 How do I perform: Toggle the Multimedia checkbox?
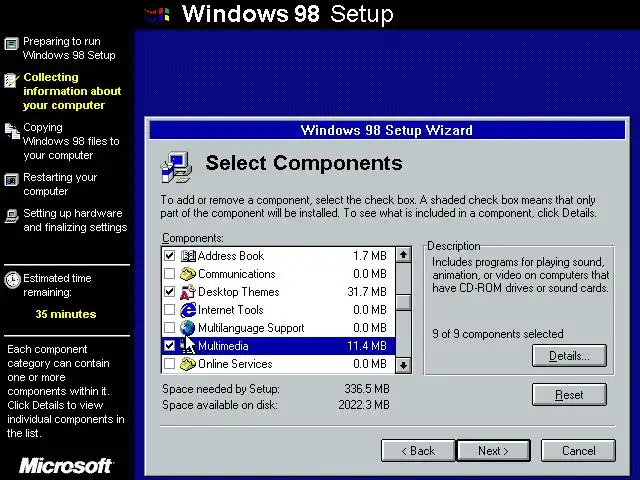[169, 346]
